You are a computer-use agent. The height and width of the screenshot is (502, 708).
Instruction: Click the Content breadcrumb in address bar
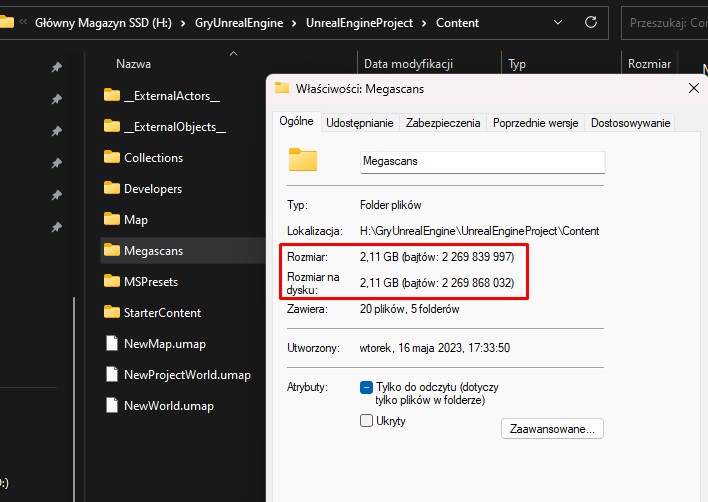click(457, 22)
